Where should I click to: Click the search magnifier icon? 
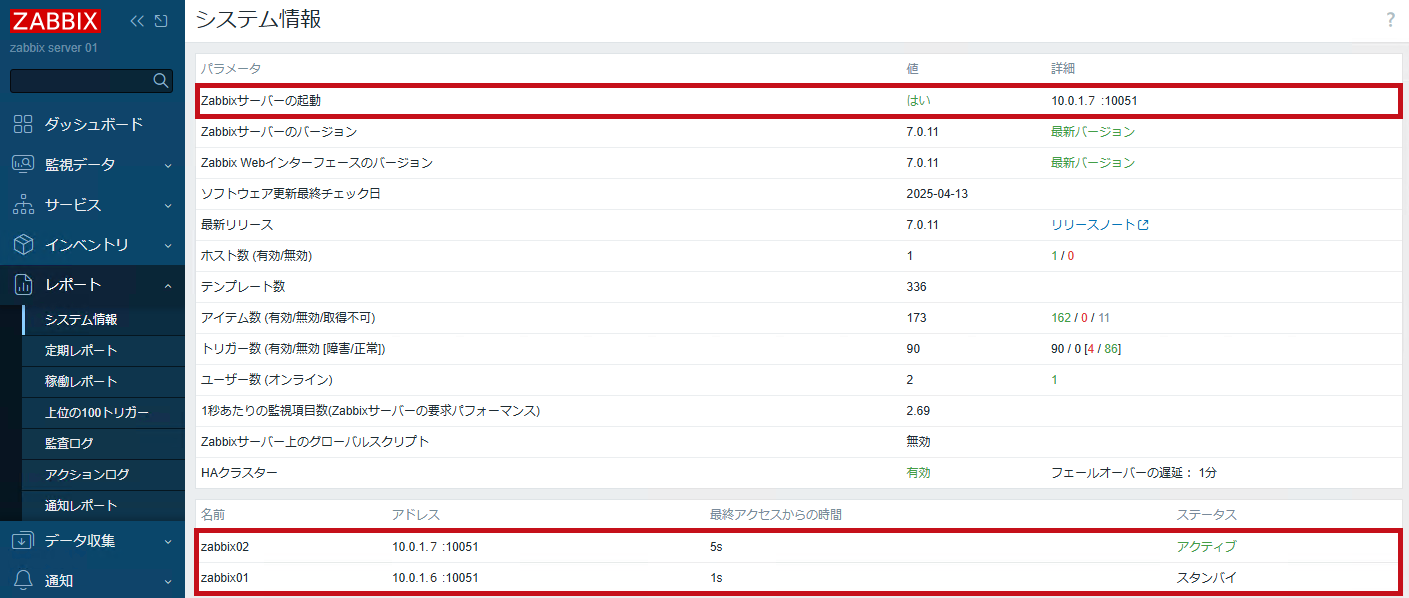click(160, 81)
